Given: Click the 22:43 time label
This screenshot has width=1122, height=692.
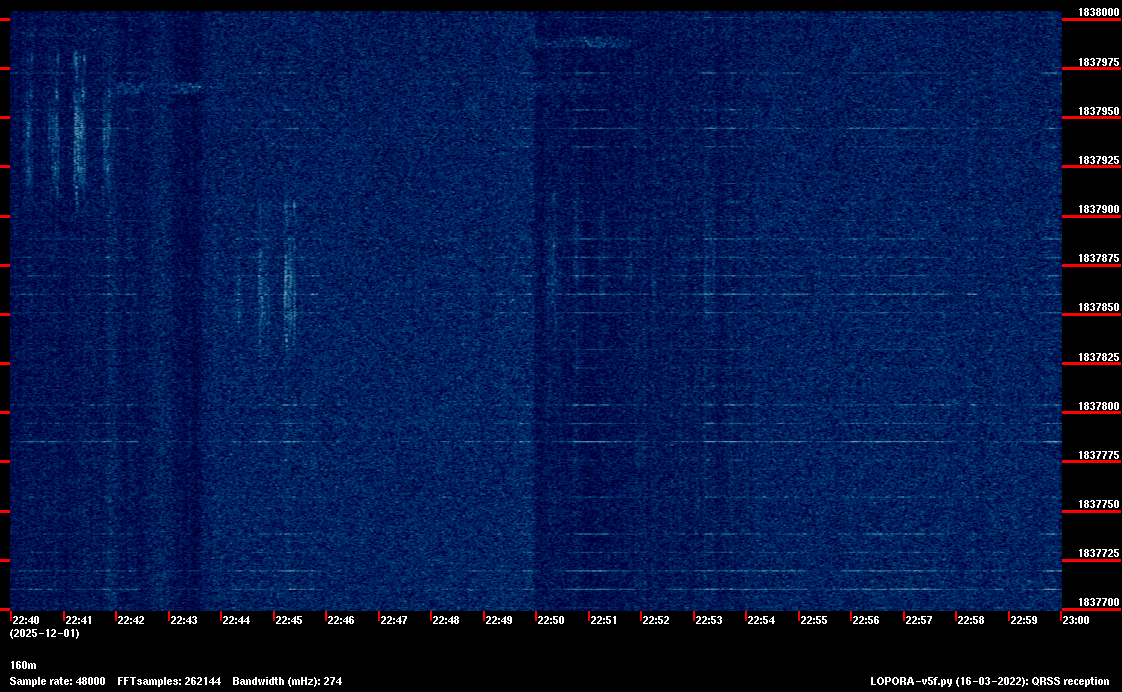Looking at the screenshot, I should [x=184, y=620].
